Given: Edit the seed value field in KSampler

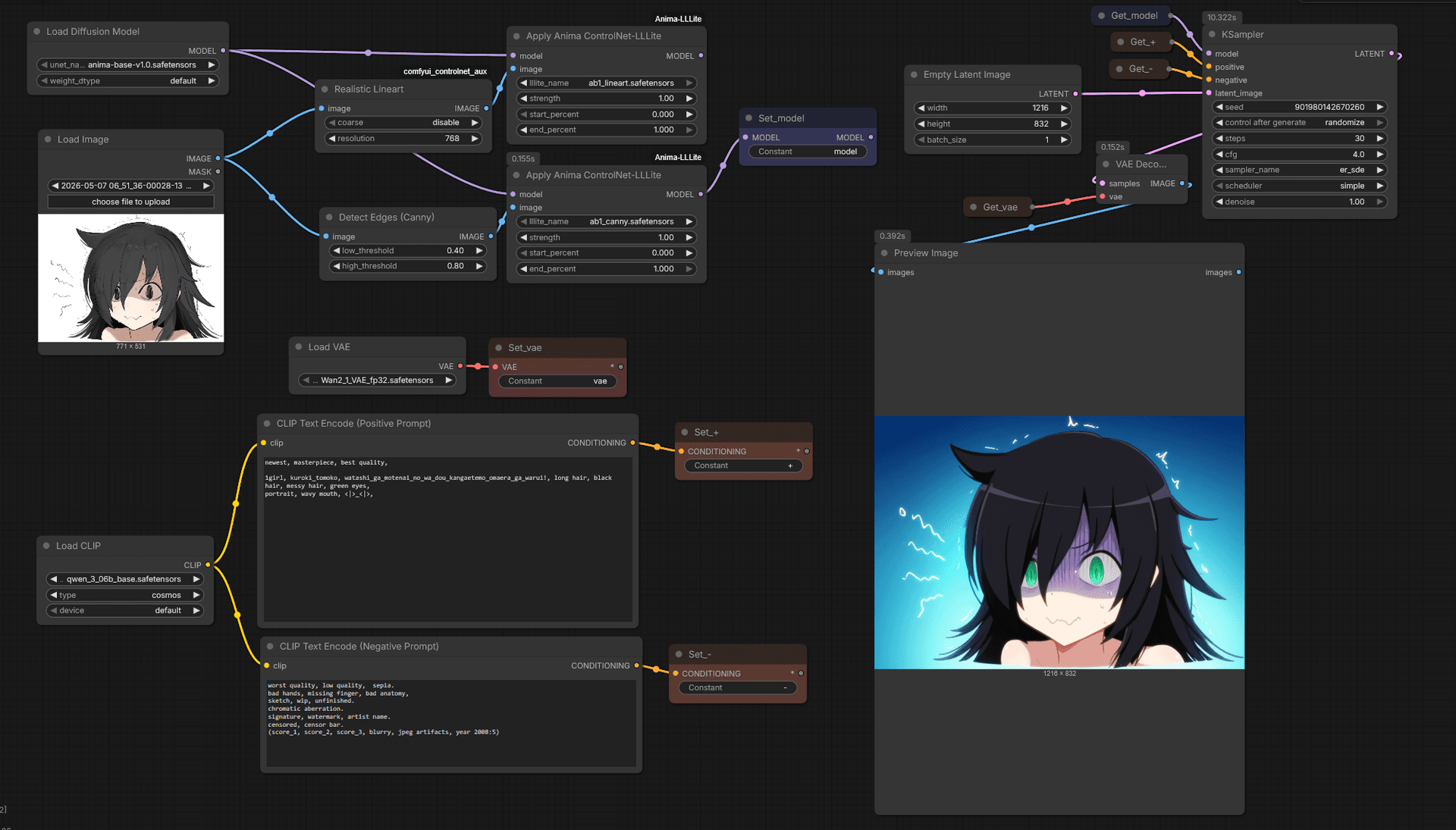Looking at the screenshot, I should pos(1300,108).
